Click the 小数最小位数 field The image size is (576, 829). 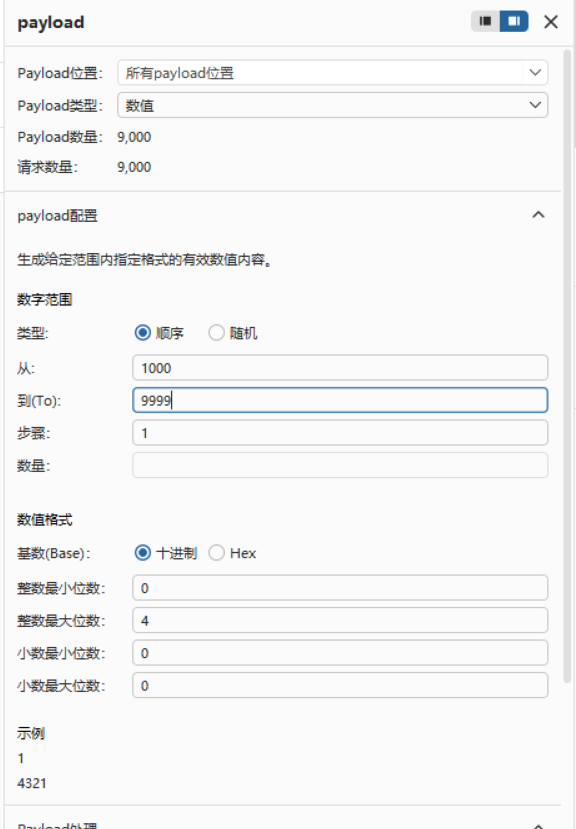tap(340, 653)
